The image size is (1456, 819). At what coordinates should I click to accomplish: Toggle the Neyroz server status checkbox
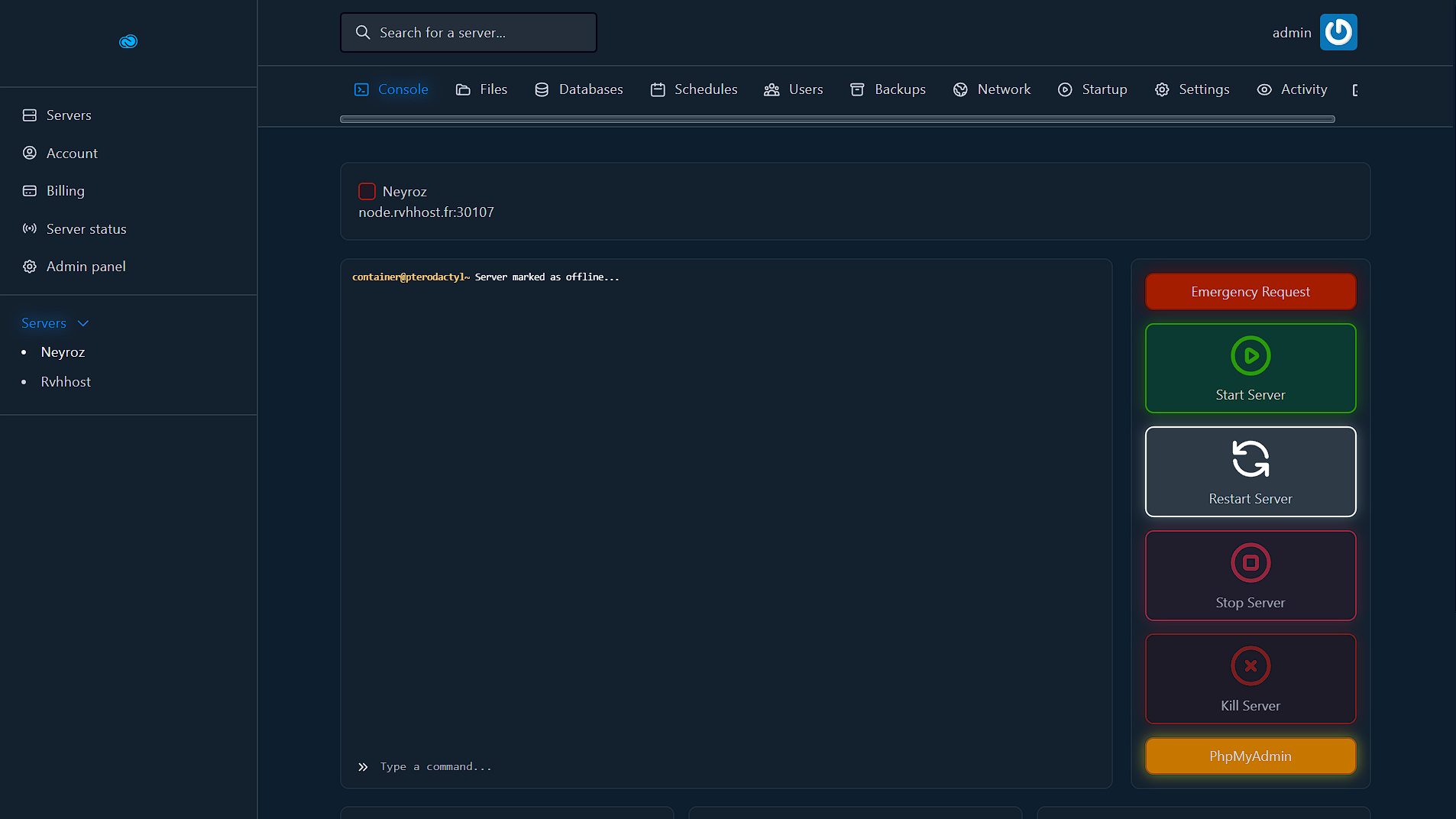click(367, 191)
